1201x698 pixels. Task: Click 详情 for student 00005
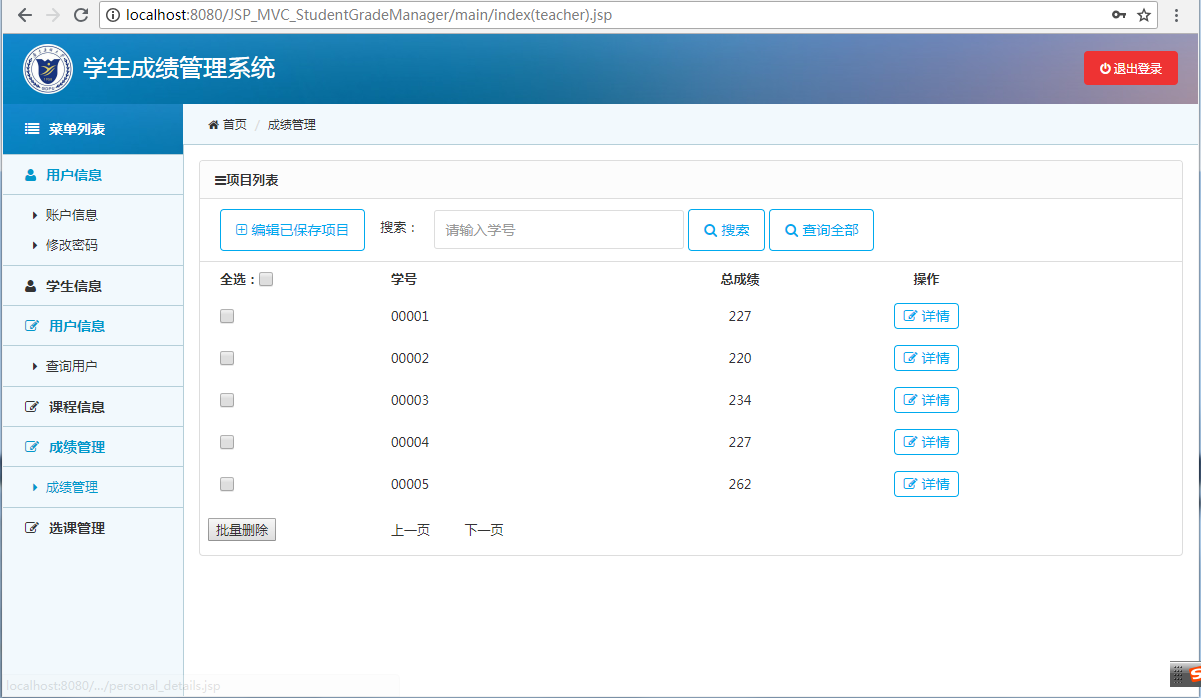click(x=926, y=484)
